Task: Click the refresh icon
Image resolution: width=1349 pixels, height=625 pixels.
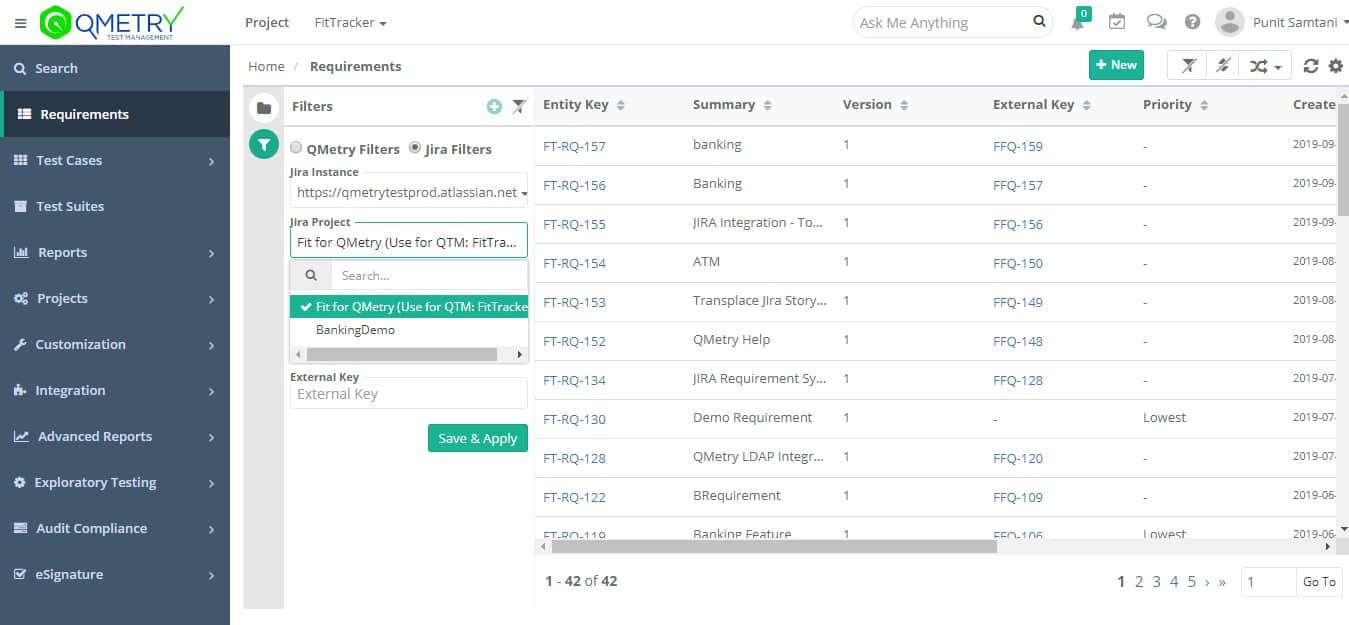Action: [x=1311, y=66]
